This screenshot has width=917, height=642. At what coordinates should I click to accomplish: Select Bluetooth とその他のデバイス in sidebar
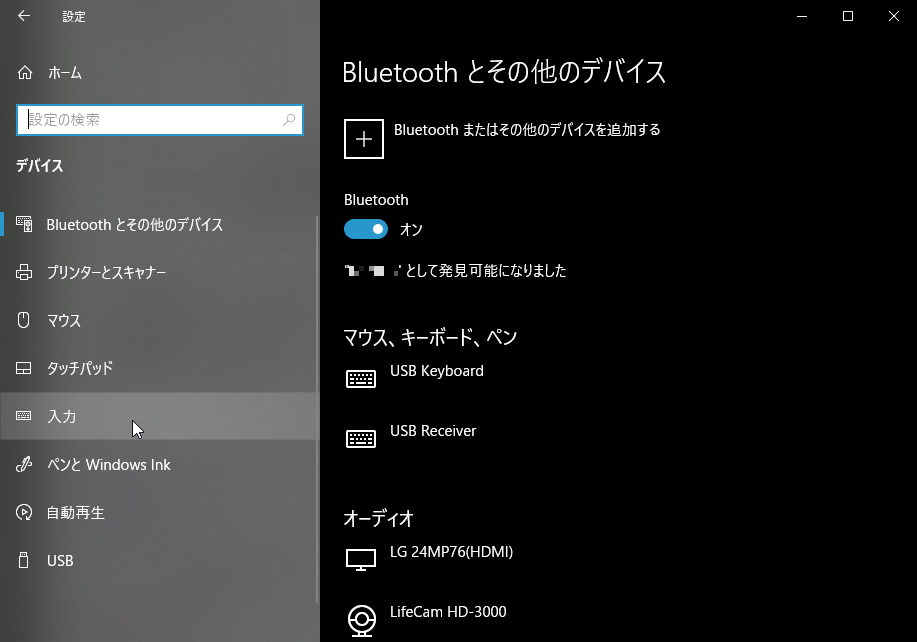click(159, 225)
